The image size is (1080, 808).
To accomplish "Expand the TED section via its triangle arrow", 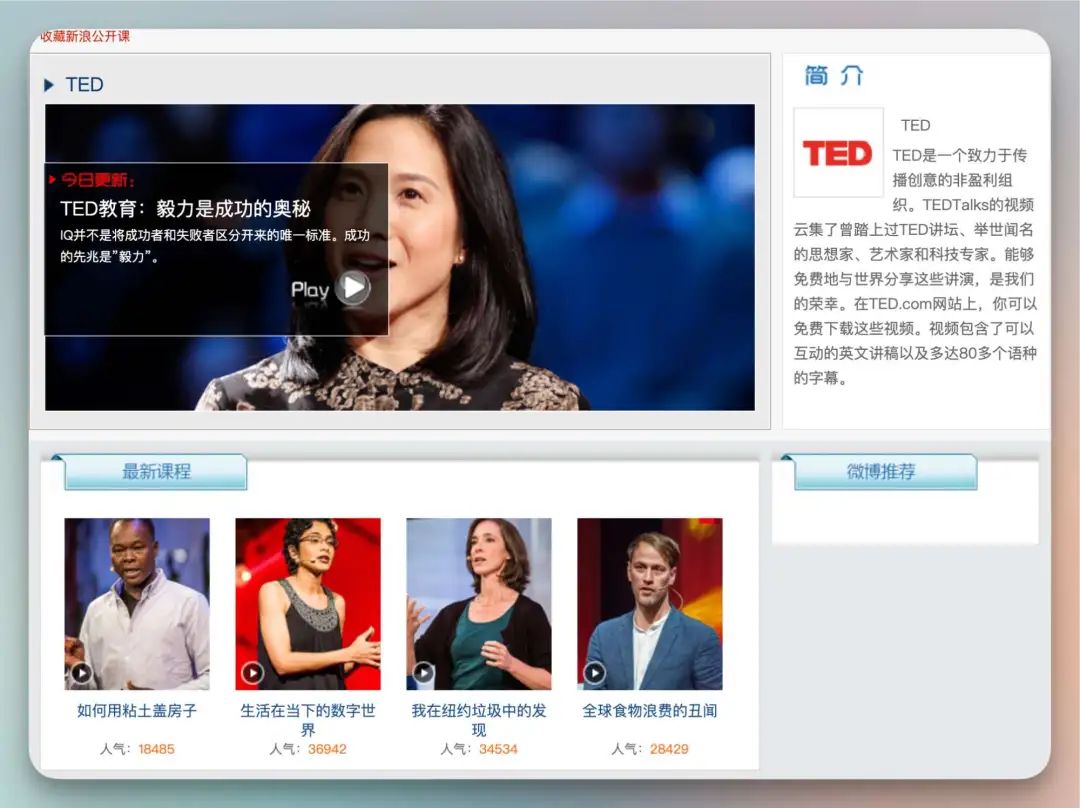I will click(50, 84).
